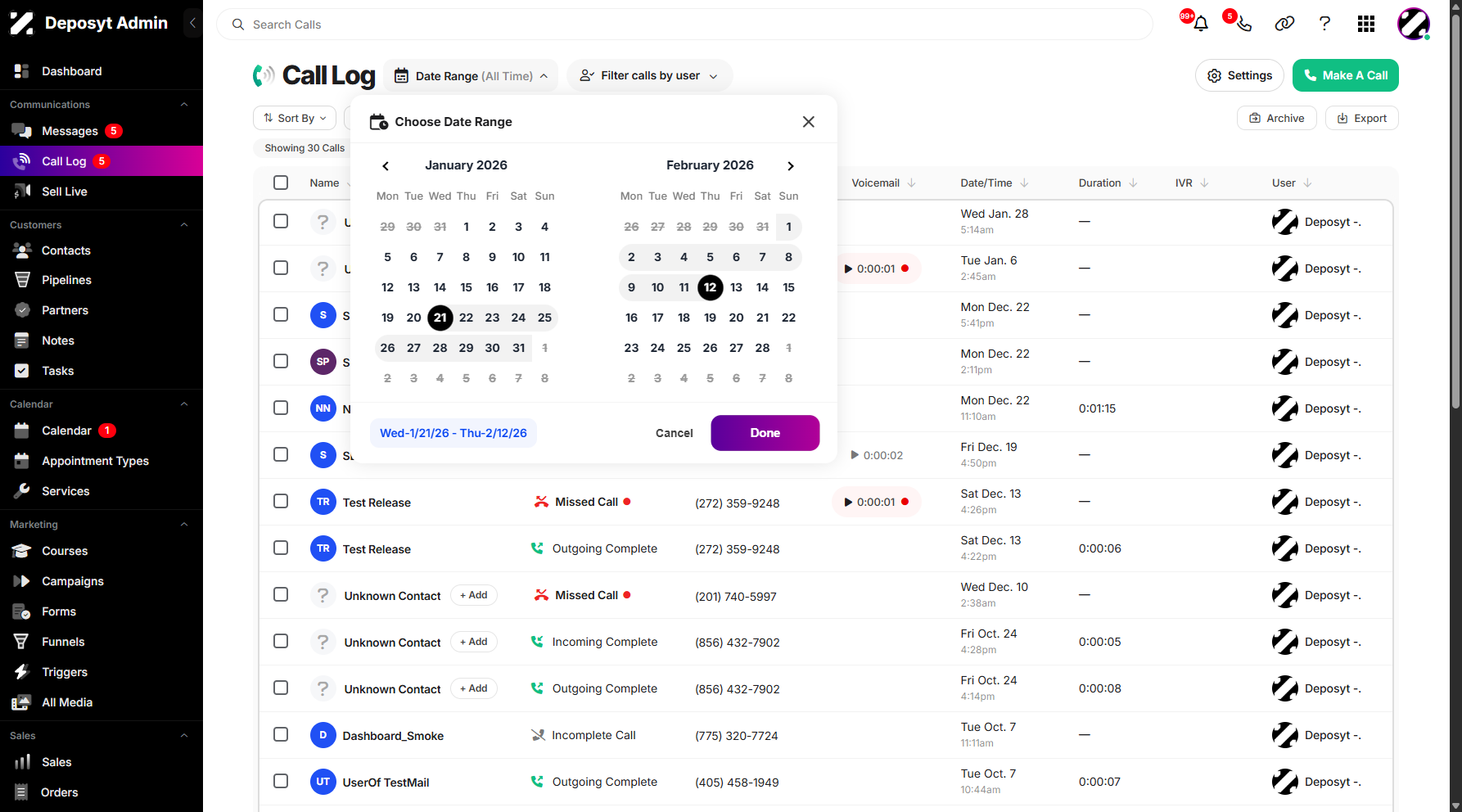Viewport: 1462px width, 812px height.
Task: Export the call log
Action: pos(1361,119)
